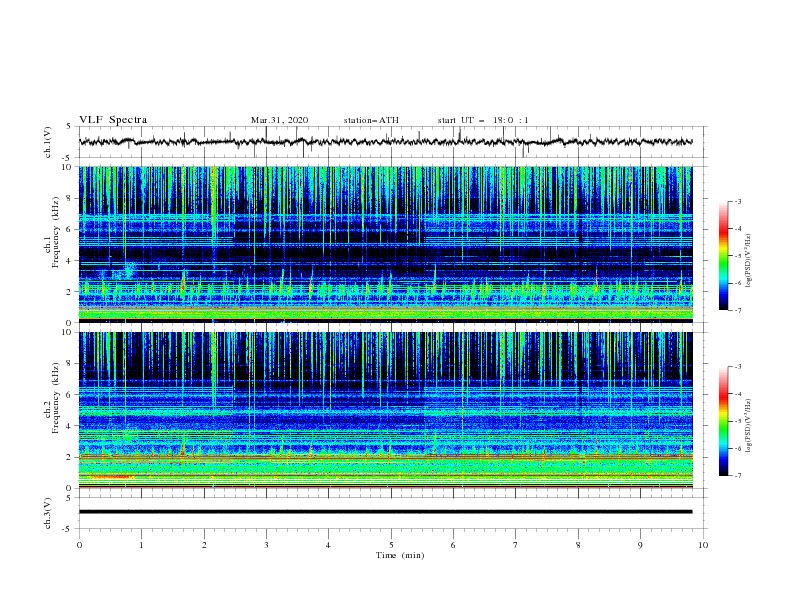
Task: Click the ch.1 PSD color scale bar
Action: (x=723, y=256)
